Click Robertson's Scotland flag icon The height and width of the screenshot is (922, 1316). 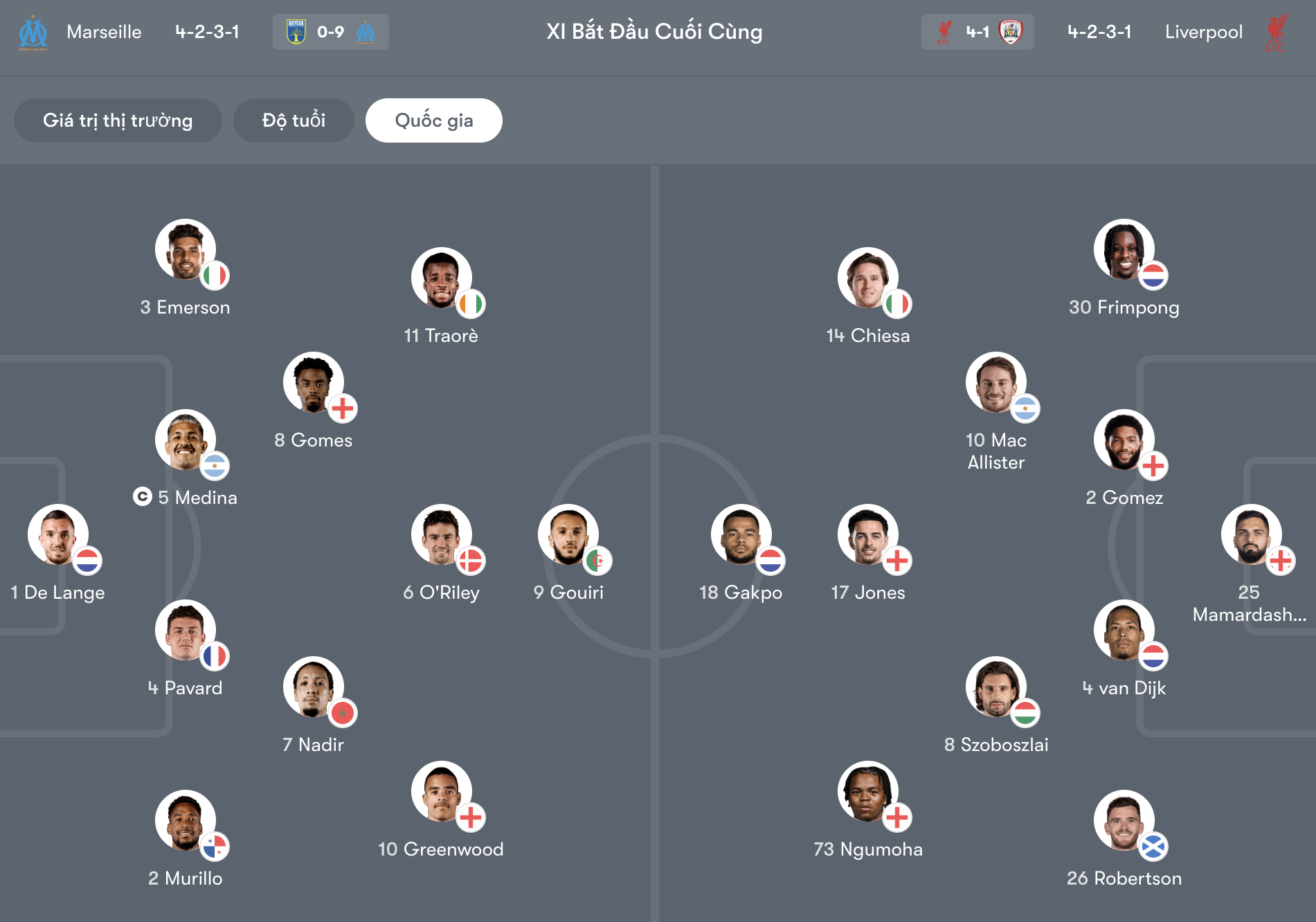[x=1153, y=847]
